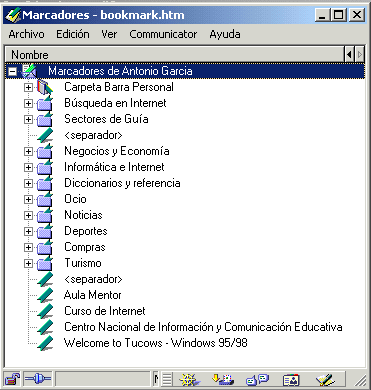Open the Communicator menu
This screenshot has width=371, height=390.
coord(163,34)
